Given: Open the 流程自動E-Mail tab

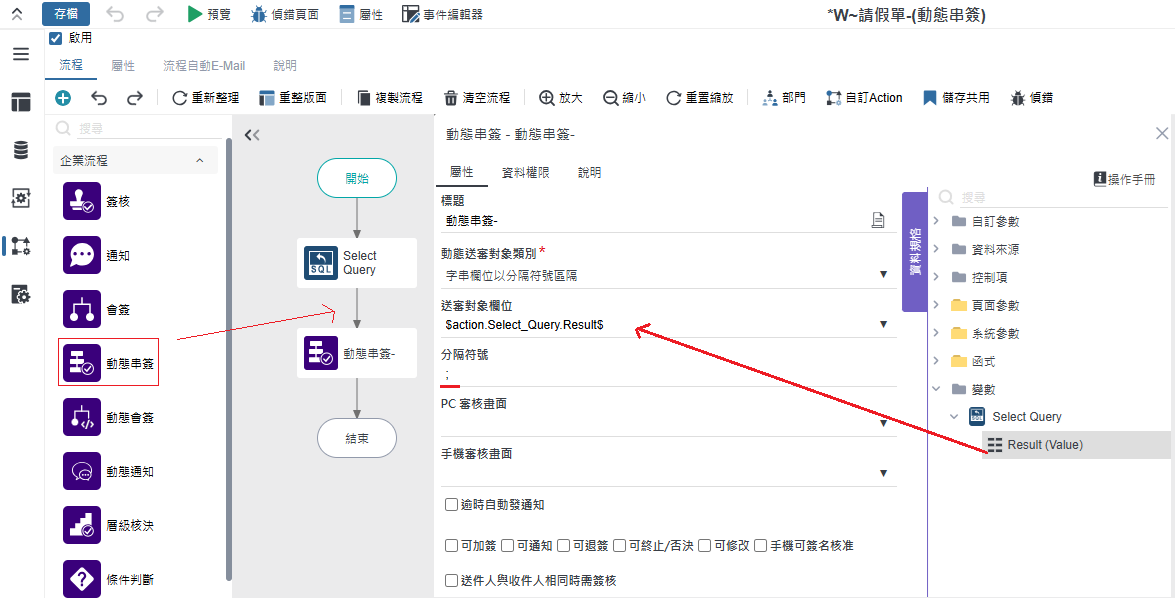Looking at the screenshot, I should (x=203, y=66).
